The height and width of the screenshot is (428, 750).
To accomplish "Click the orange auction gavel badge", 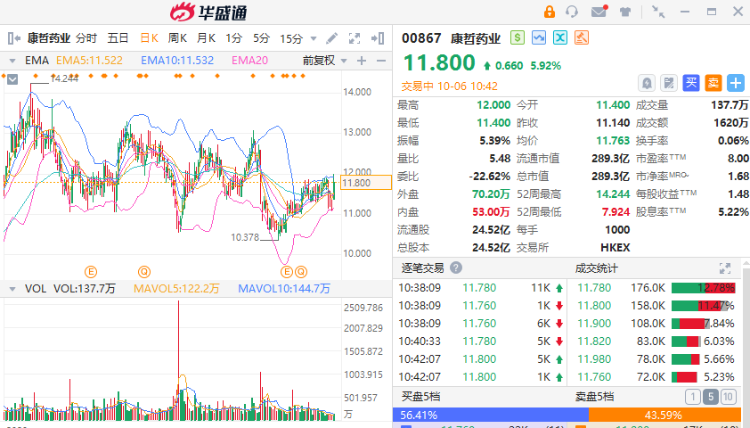I will (582, 38).
